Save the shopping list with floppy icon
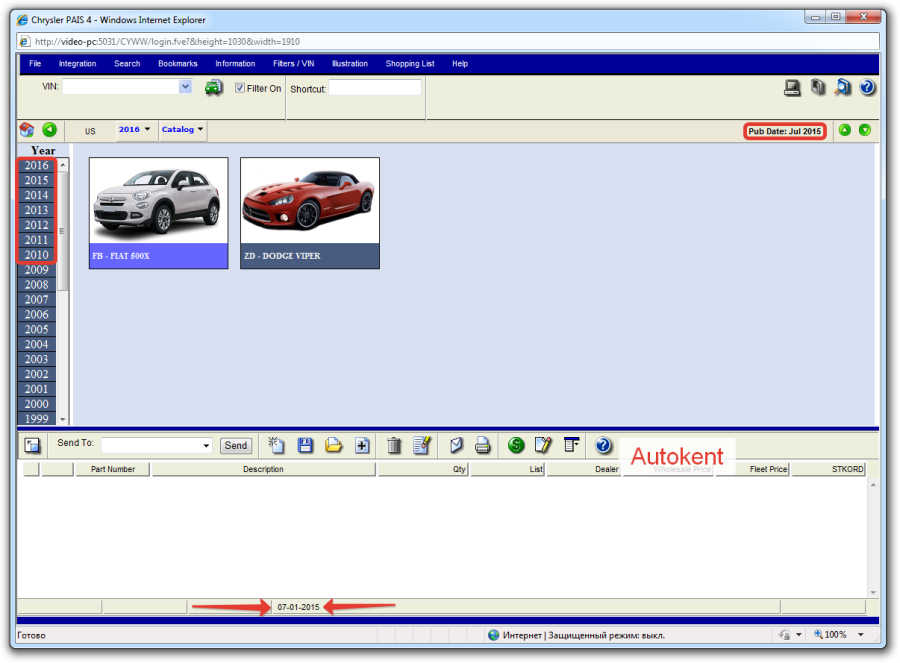Image resolution: width=900 pixels, height=663 pixels. (x=305, y=445)
